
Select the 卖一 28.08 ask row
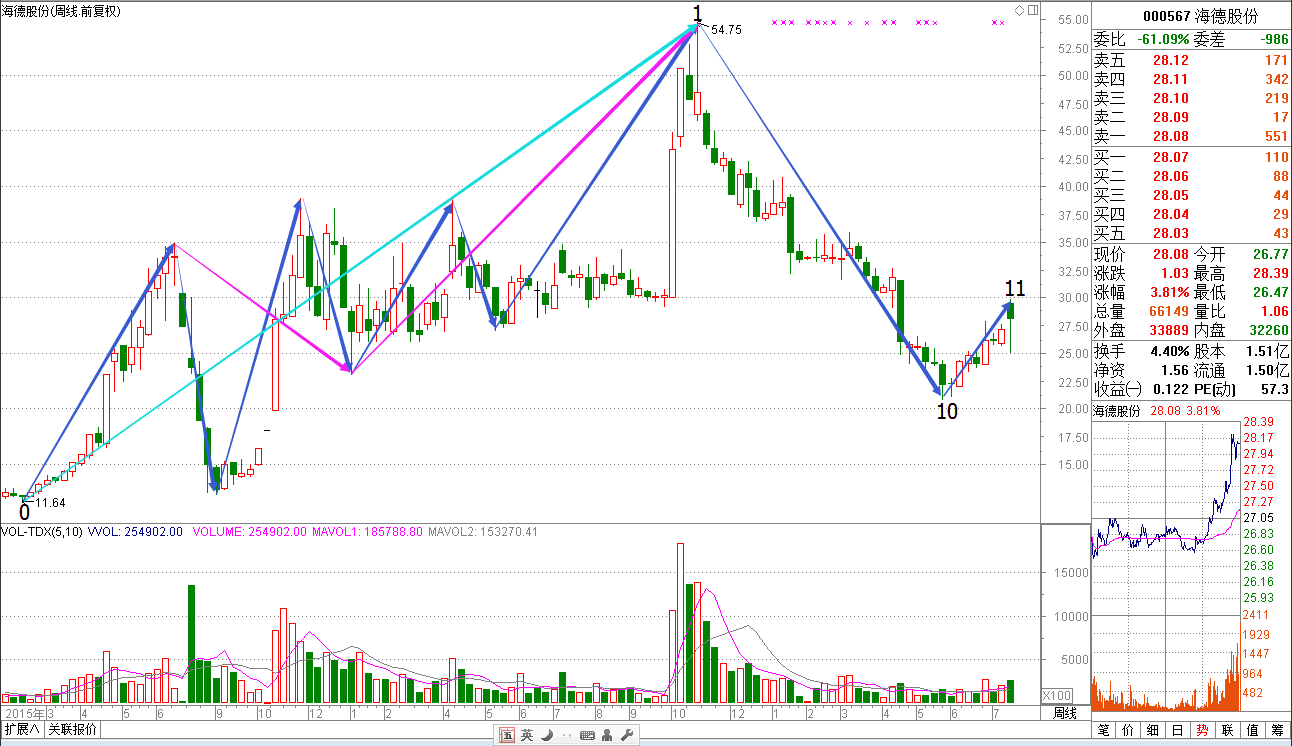[1191, 137]
